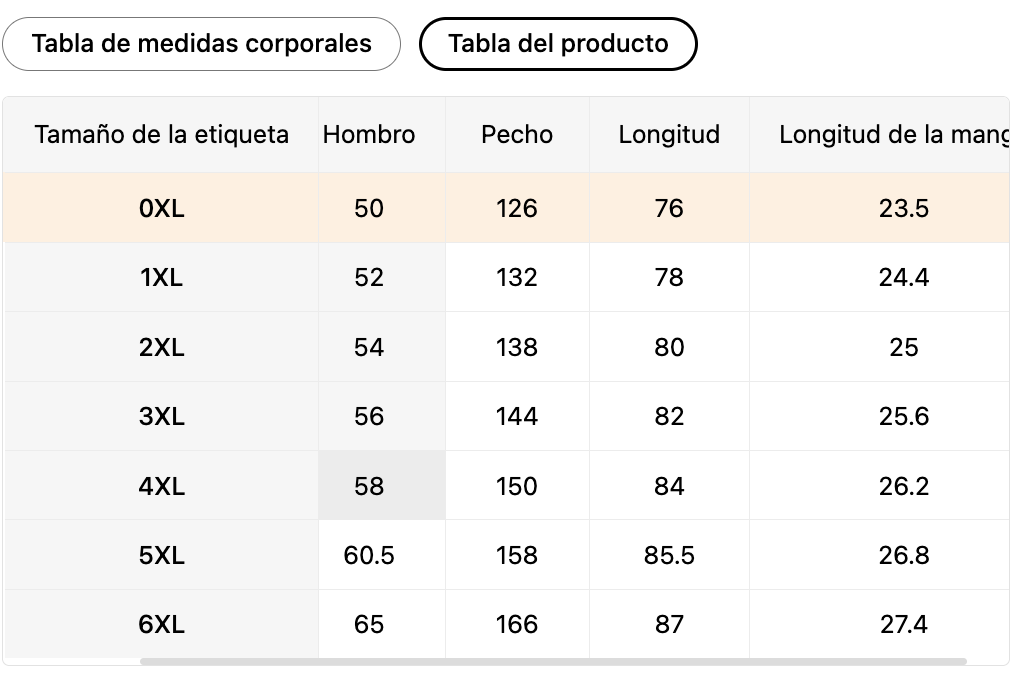Select the 0XL size row label
The height and width of the screenshot is (686, 1030).
(162, 208)
